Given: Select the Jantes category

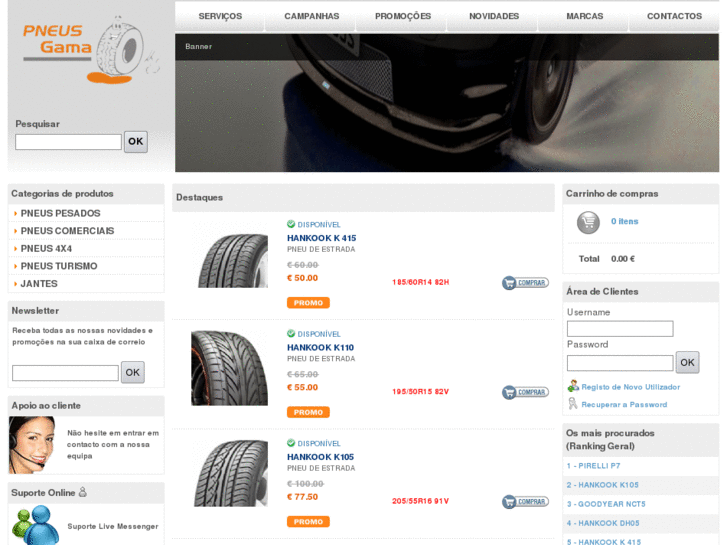Looking at the screenshot, I should click(39, 284).
